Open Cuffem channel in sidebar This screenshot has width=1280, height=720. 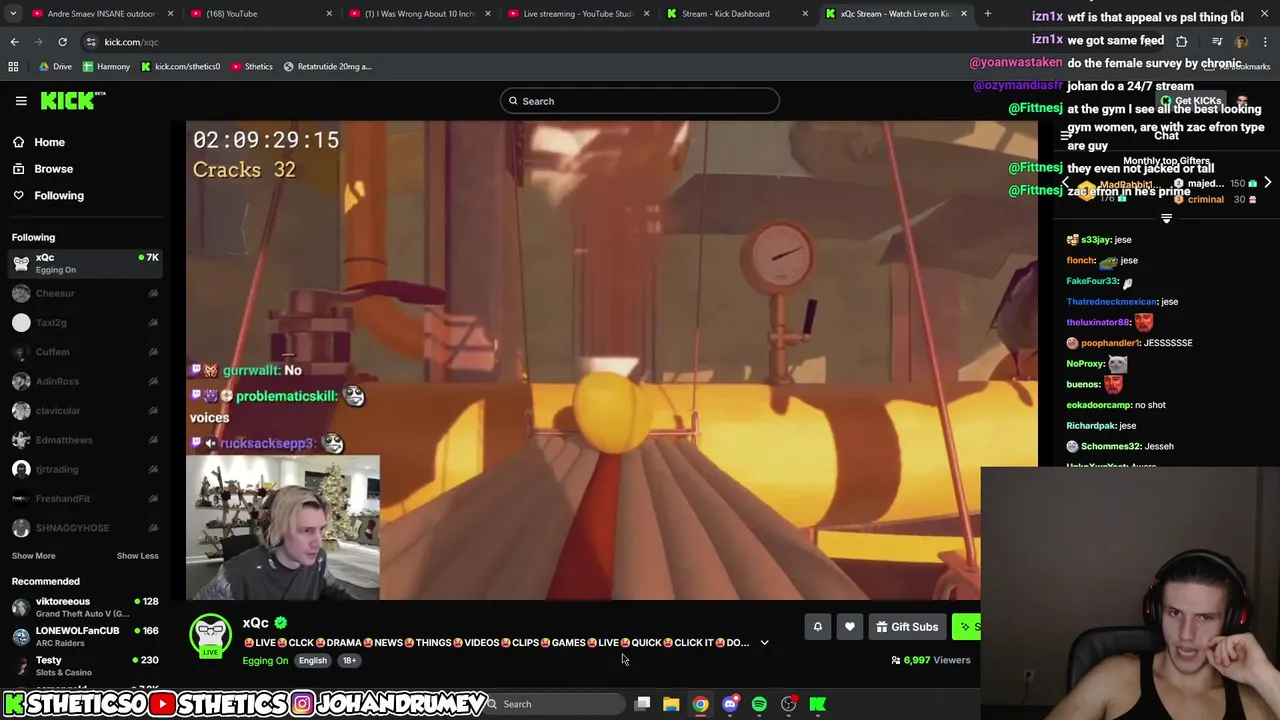click(x=85, y=352)
